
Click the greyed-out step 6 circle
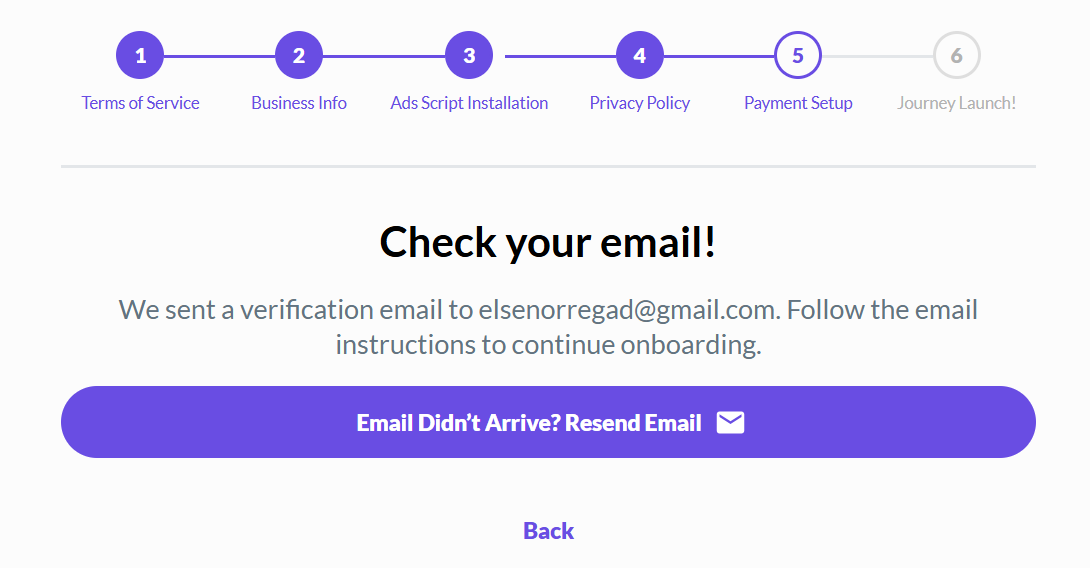956,56
